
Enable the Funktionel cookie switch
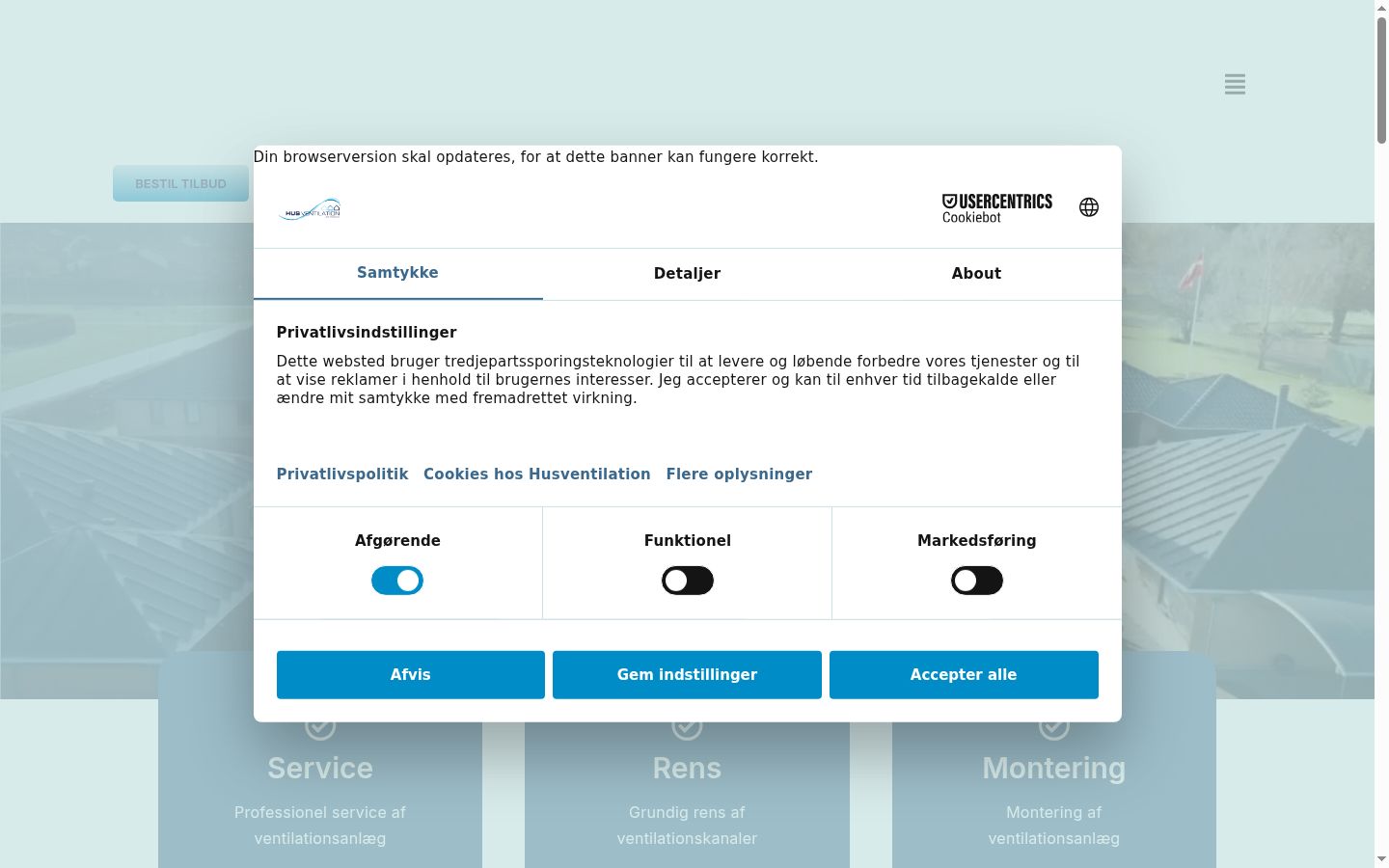tap(688, 581)
